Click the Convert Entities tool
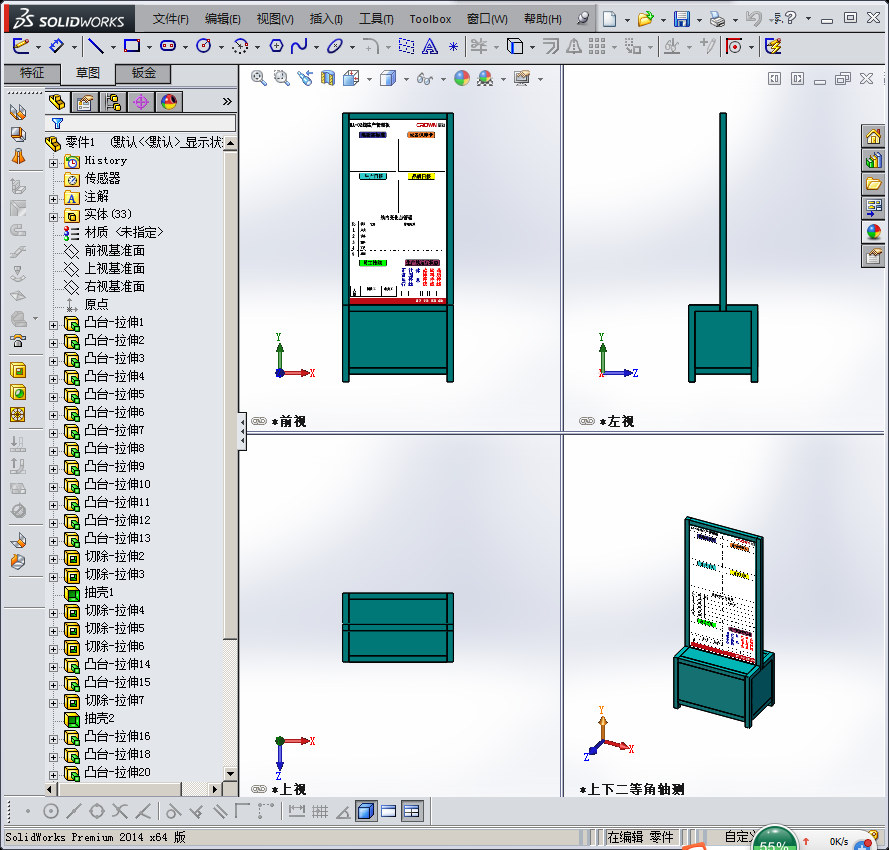889x850 pixels. click(515, 46)
